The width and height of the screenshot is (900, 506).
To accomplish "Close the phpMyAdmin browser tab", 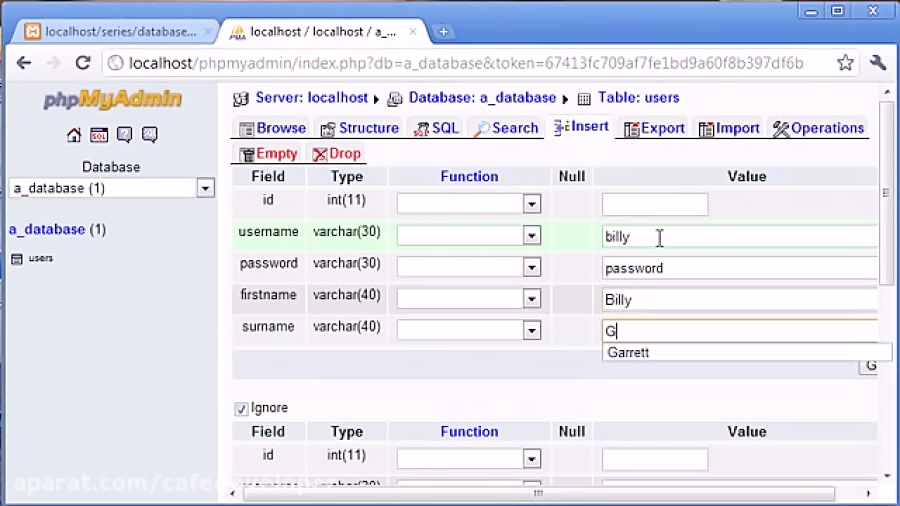I will (413, 32).
